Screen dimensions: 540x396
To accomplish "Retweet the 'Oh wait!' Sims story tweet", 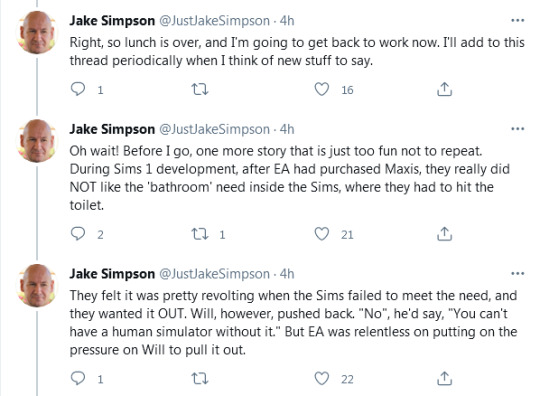I will pos(200,234).
